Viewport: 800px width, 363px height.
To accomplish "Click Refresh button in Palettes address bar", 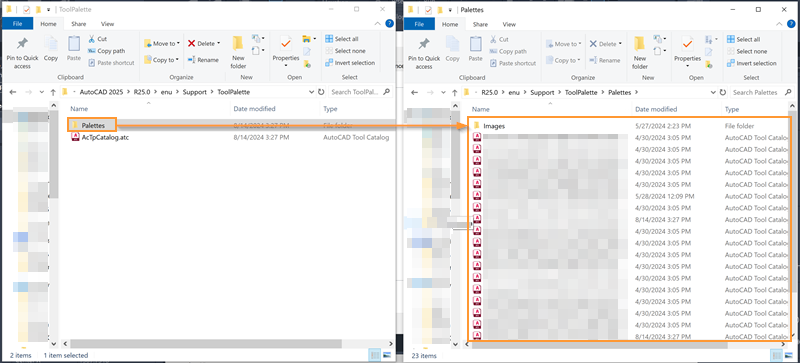I will click(x=722, y=93).
